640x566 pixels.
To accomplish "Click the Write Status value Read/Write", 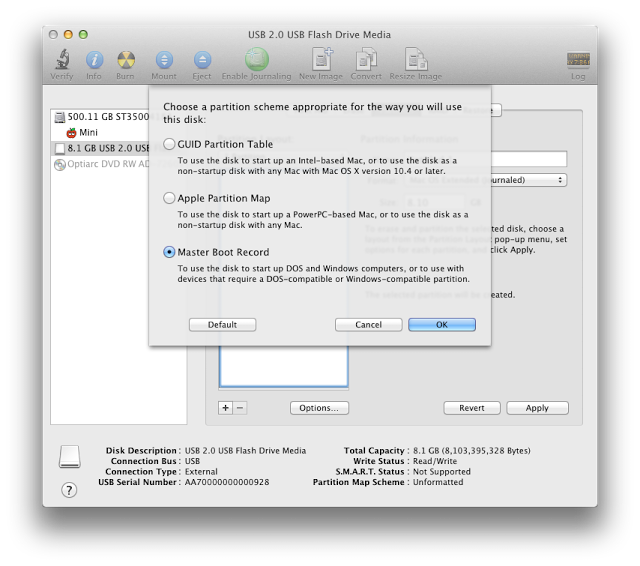I will coord(435,461).
